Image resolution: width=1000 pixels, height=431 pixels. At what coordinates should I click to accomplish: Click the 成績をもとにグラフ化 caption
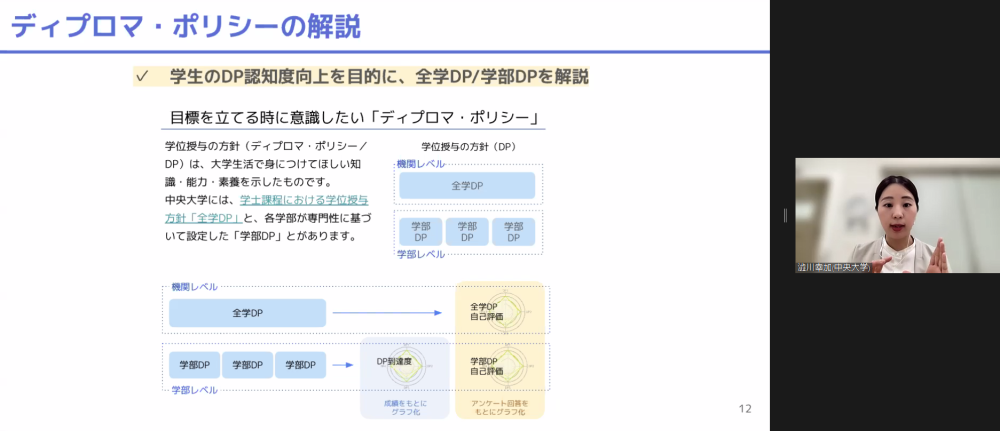(x=404, y=408)
